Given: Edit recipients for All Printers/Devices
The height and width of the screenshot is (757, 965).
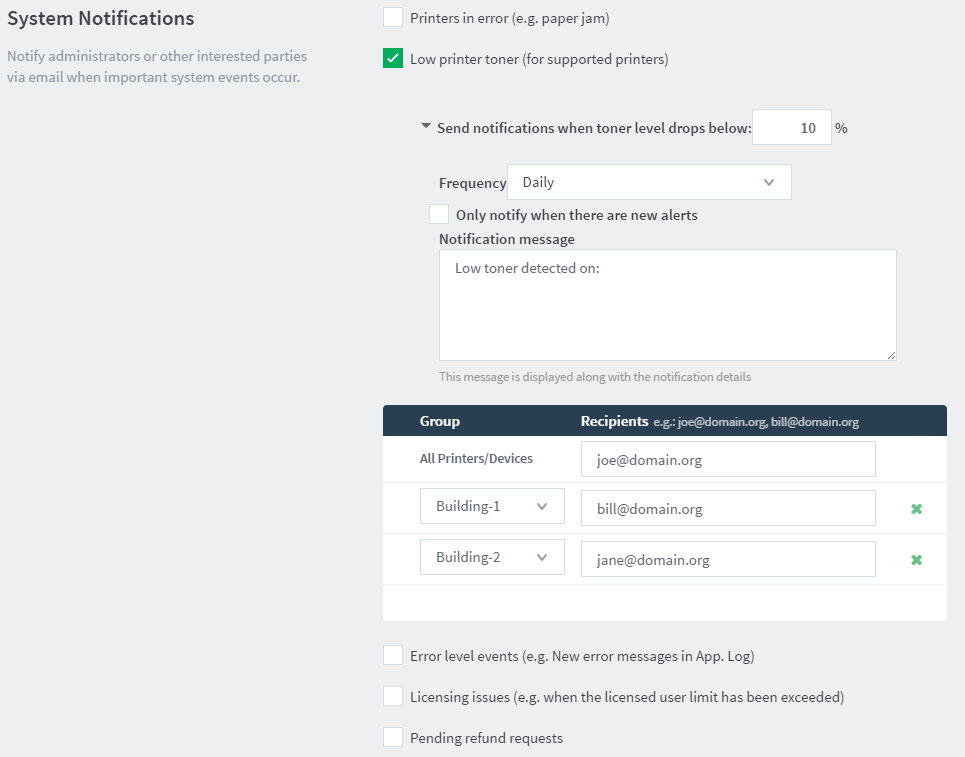Looking at the screenshot, I should coord(728,459).
